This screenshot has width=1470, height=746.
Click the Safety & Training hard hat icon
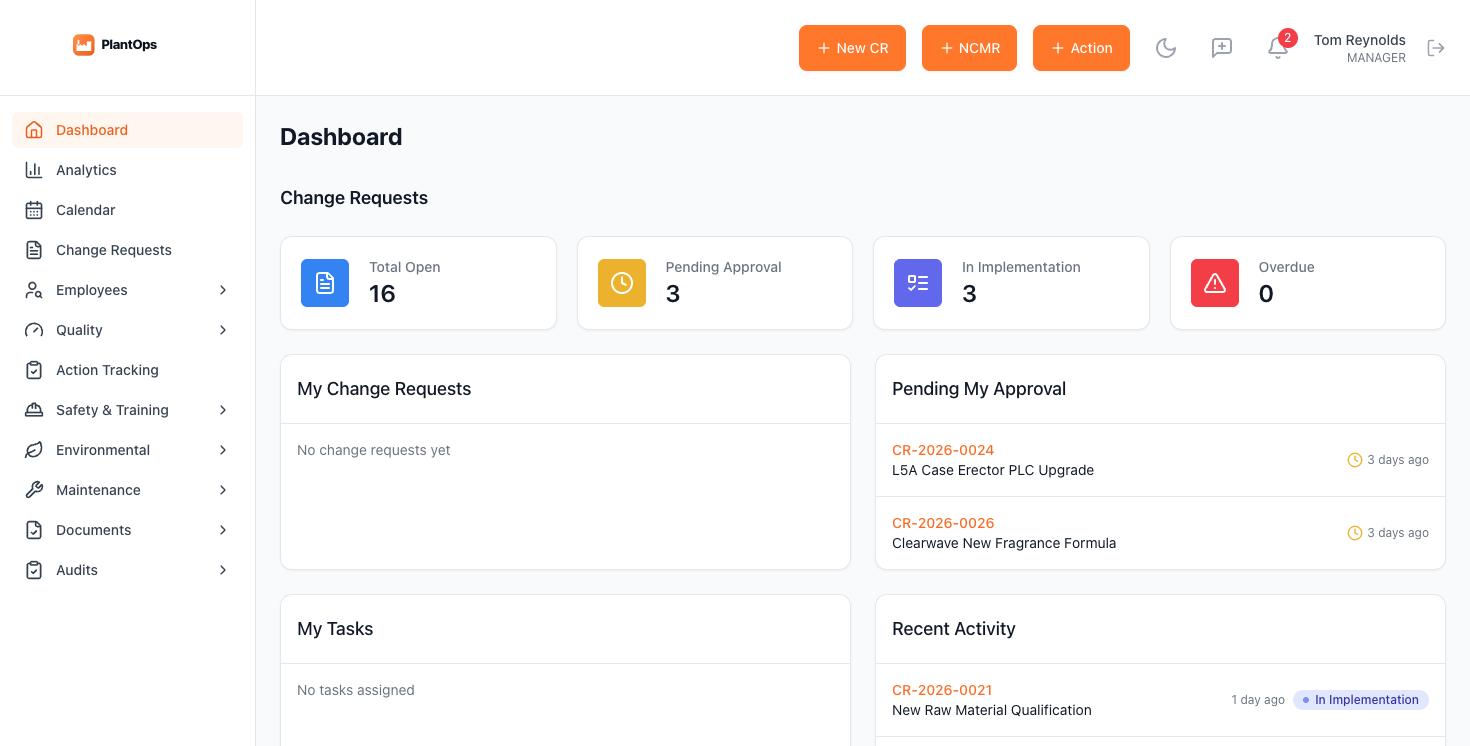(x=34, y=410)
